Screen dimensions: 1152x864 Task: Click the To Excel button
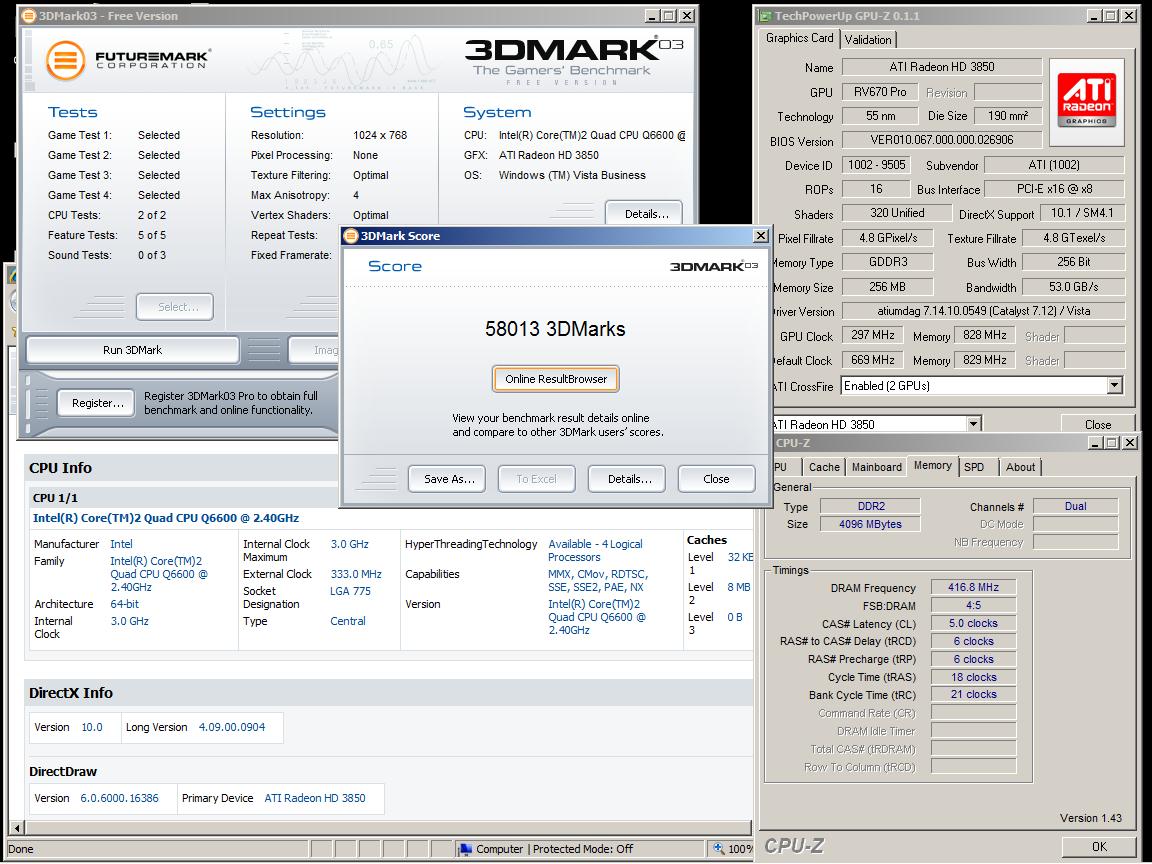[536, 479]
